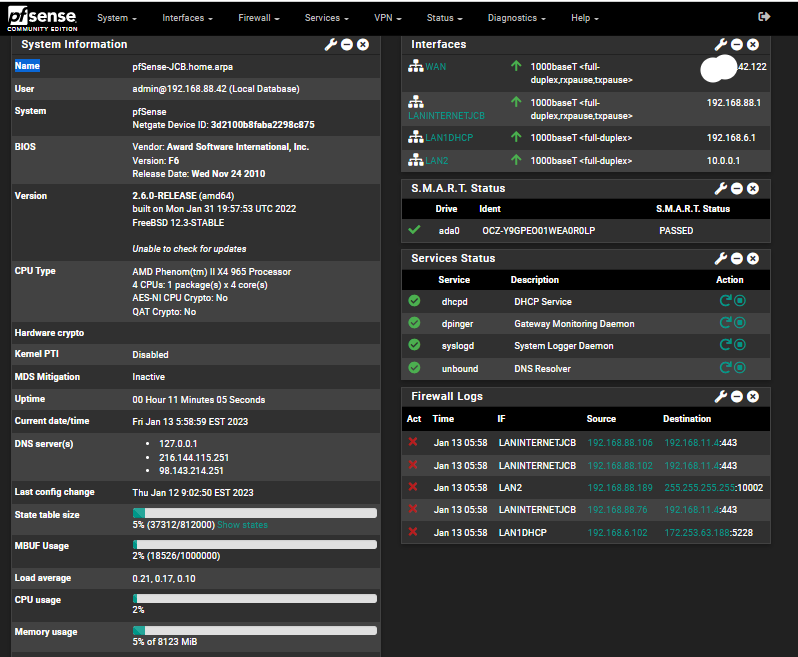Click the ada0 drive entry
The image size is (798, 657).
[449, 231]
